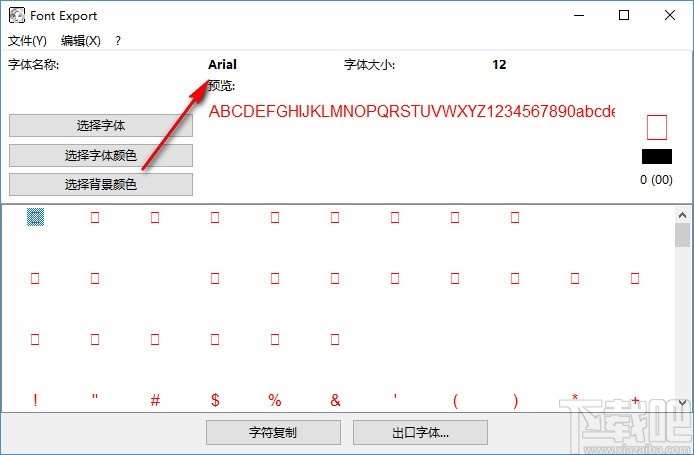Select the & character in the grid
The width and height of the screenshot is (694, 455).
335,400
